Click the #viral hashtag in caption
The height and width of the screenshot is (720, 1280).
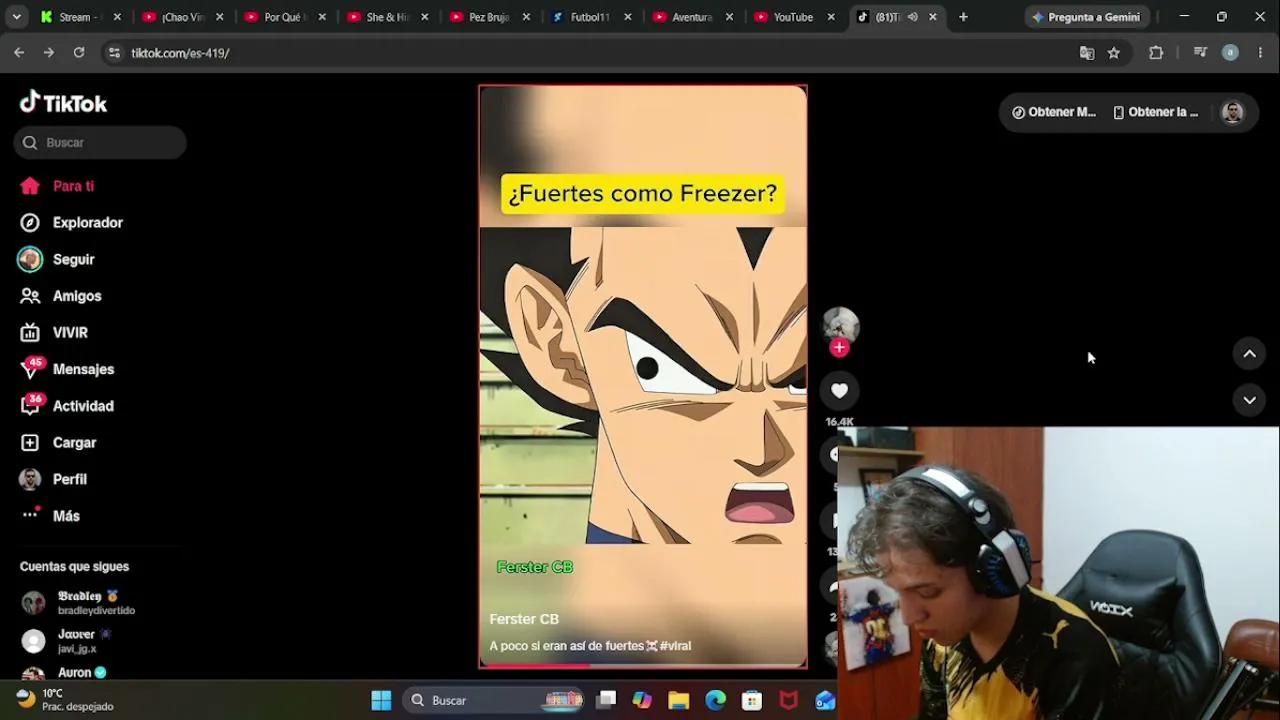(x=675, y=646)
